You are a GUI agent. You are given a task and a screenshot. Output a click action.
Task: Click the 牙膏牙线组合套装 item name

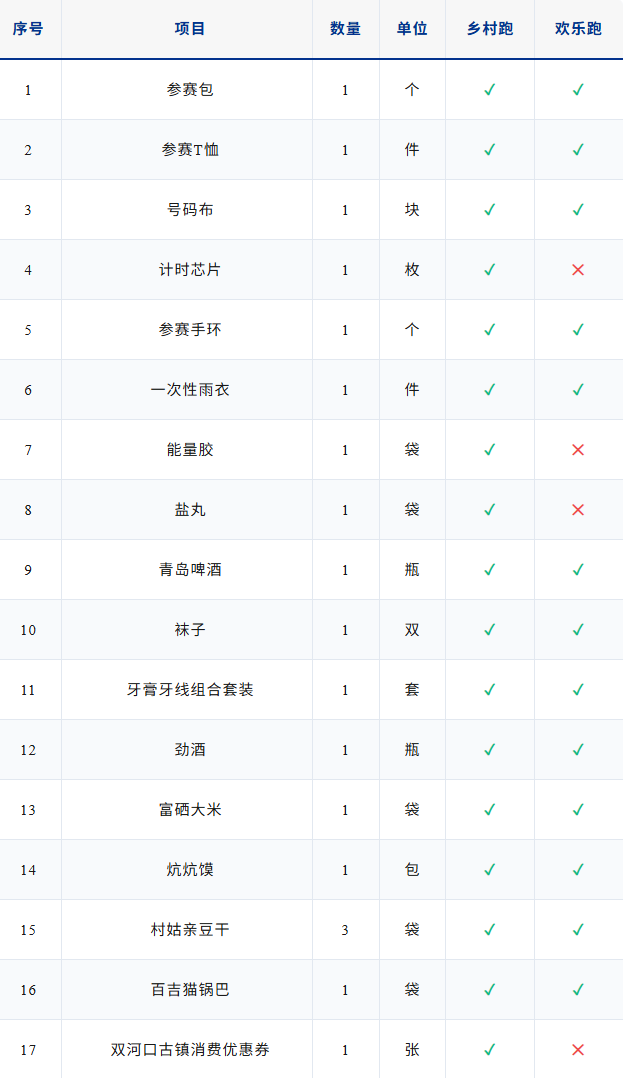click(x=190, y=690)
